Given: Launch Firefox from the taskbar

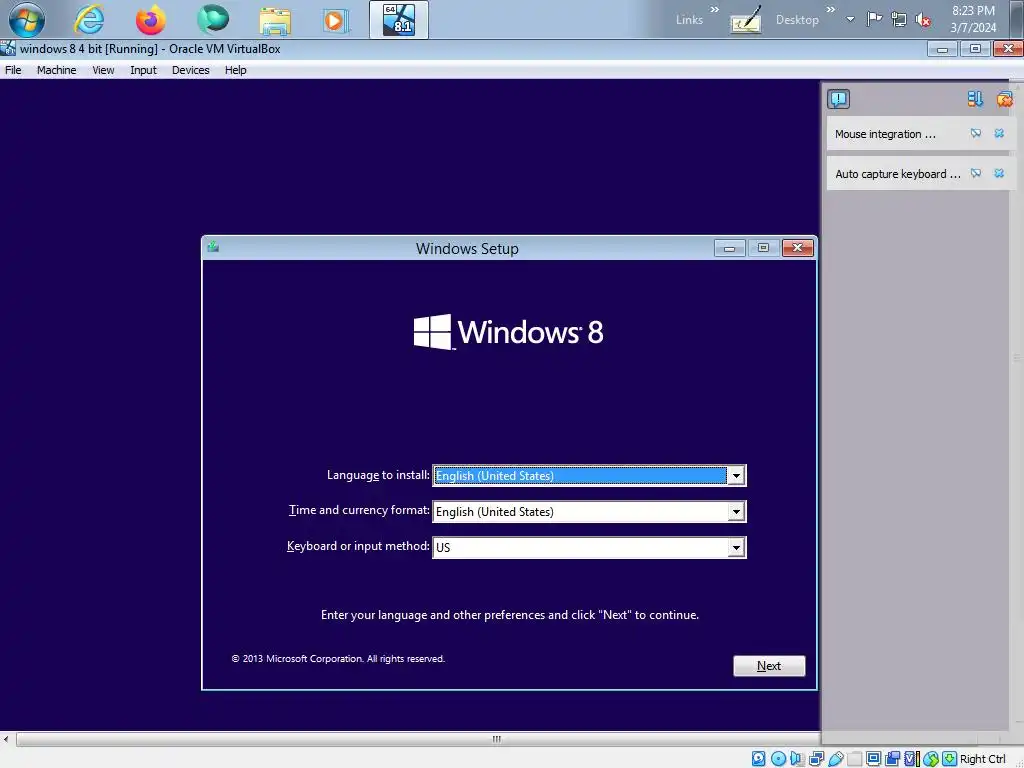Looking at the screenshot, I should 150,19.
